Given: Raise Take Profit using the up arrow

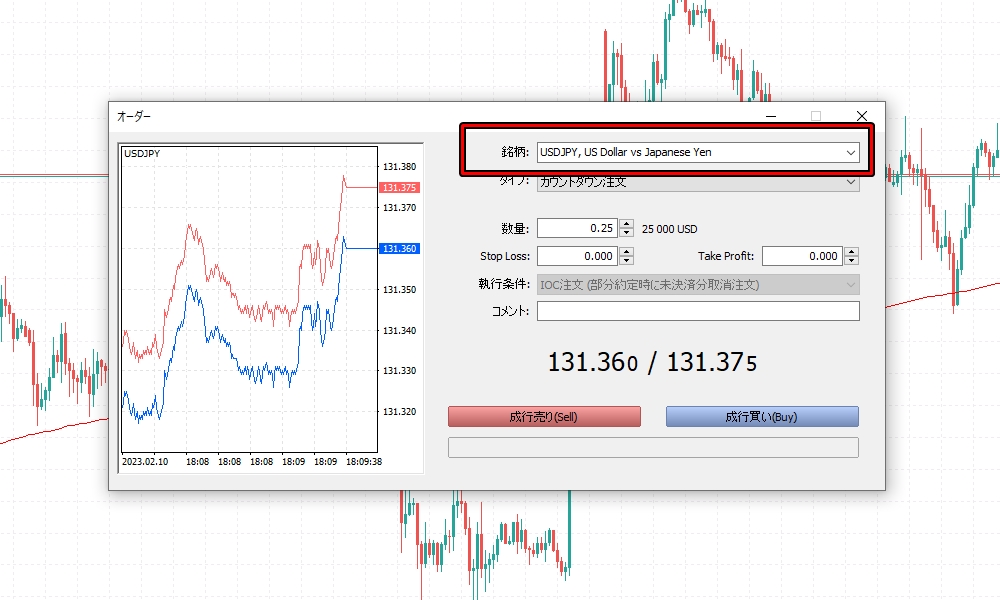Looking at the screenshot, I should (x=851, y=251).
